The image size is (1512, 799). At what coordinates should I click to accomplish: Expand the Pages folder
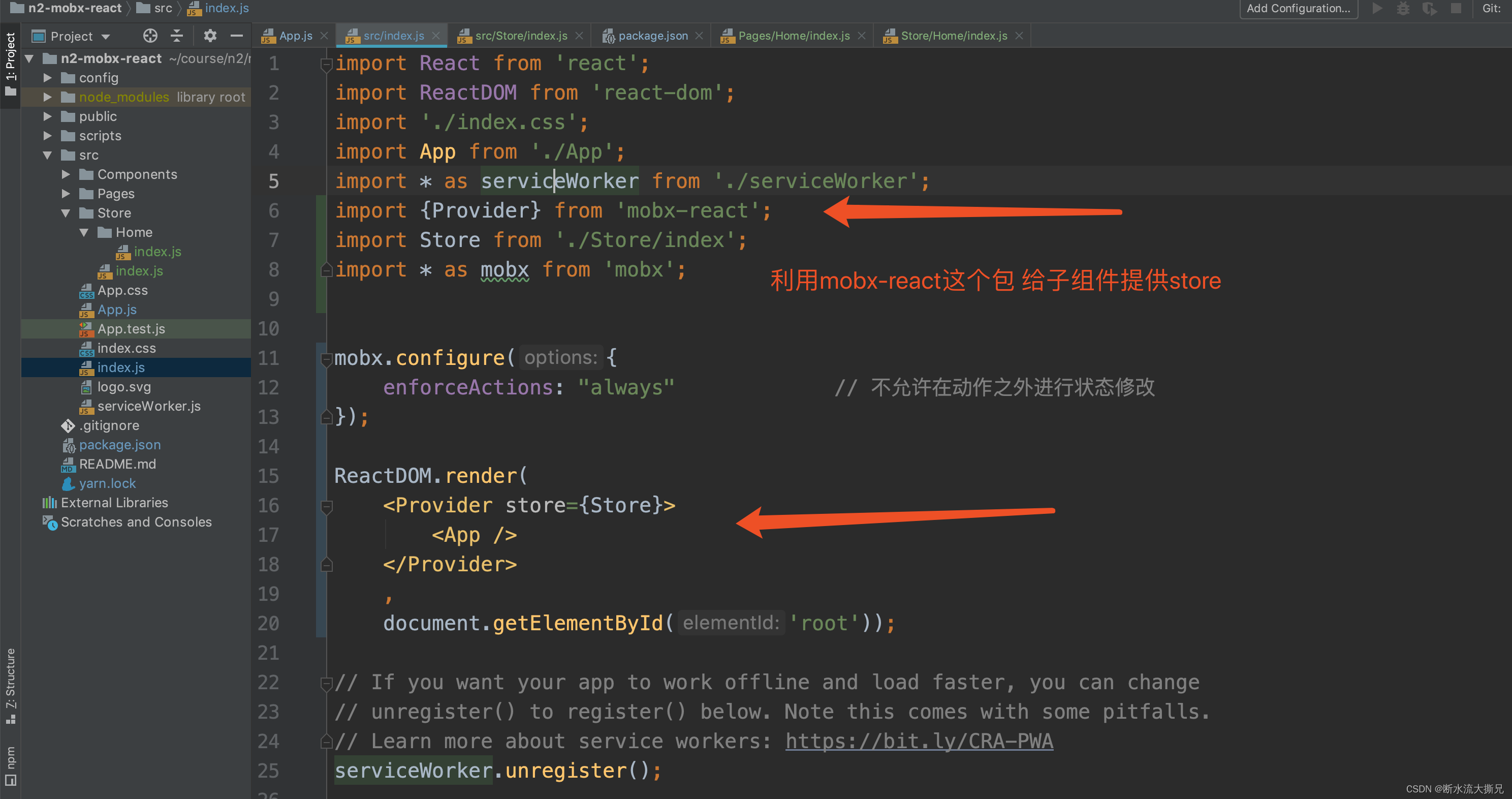coord(66,194)
